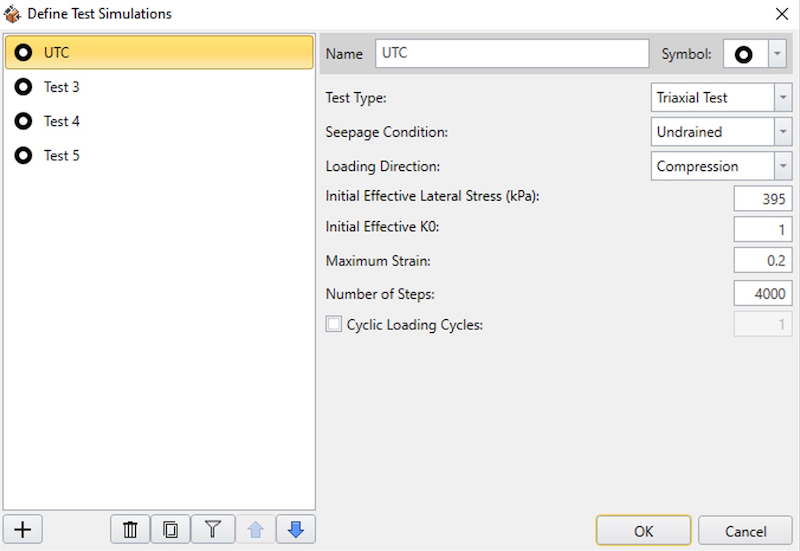Viewport: 800px width, 551px height.
Task: Click the delete test trash icon
Action: (130, 529)
